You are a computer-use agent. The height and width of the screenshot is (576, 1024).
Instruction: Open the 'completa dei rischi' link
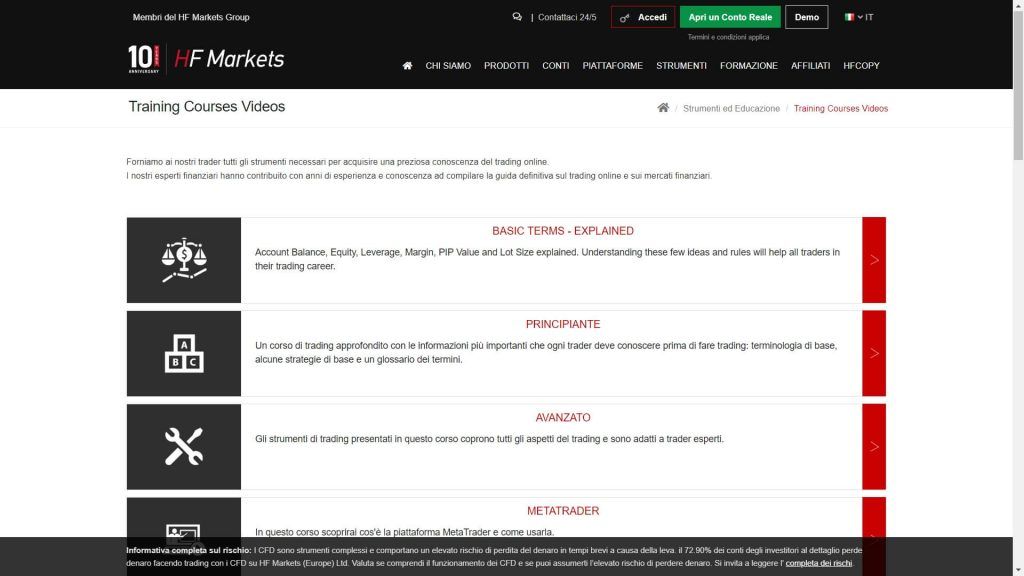pyautogui.click(x=818, y=563)
